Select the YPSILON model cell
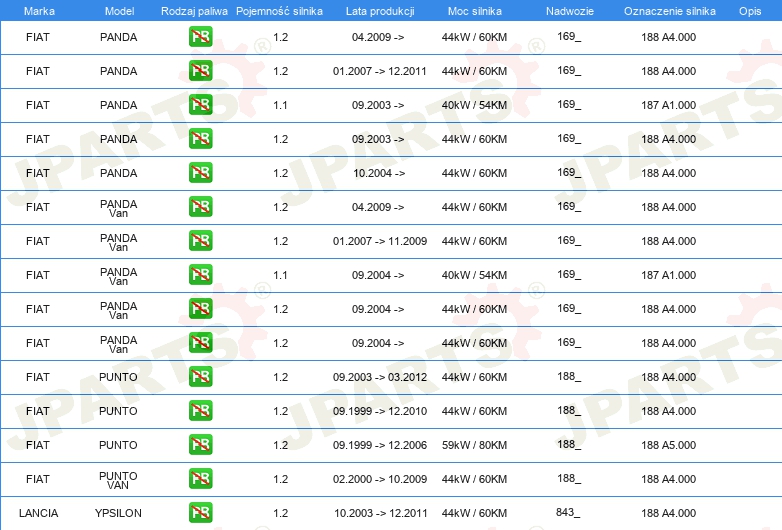 point(118,513)
